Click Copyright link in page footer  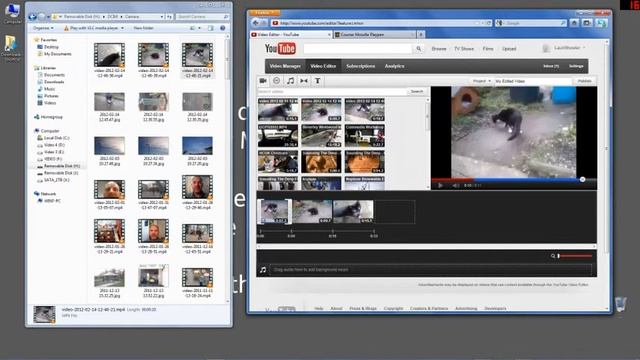(x=393, y=309)
